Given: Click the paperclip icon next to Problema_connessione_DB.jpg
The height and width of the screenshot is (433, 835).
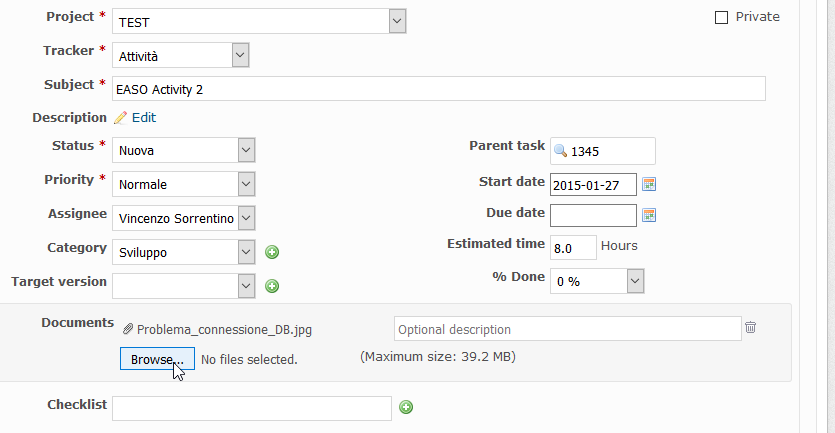Looking at the screenshot, I should coord(128,329).
